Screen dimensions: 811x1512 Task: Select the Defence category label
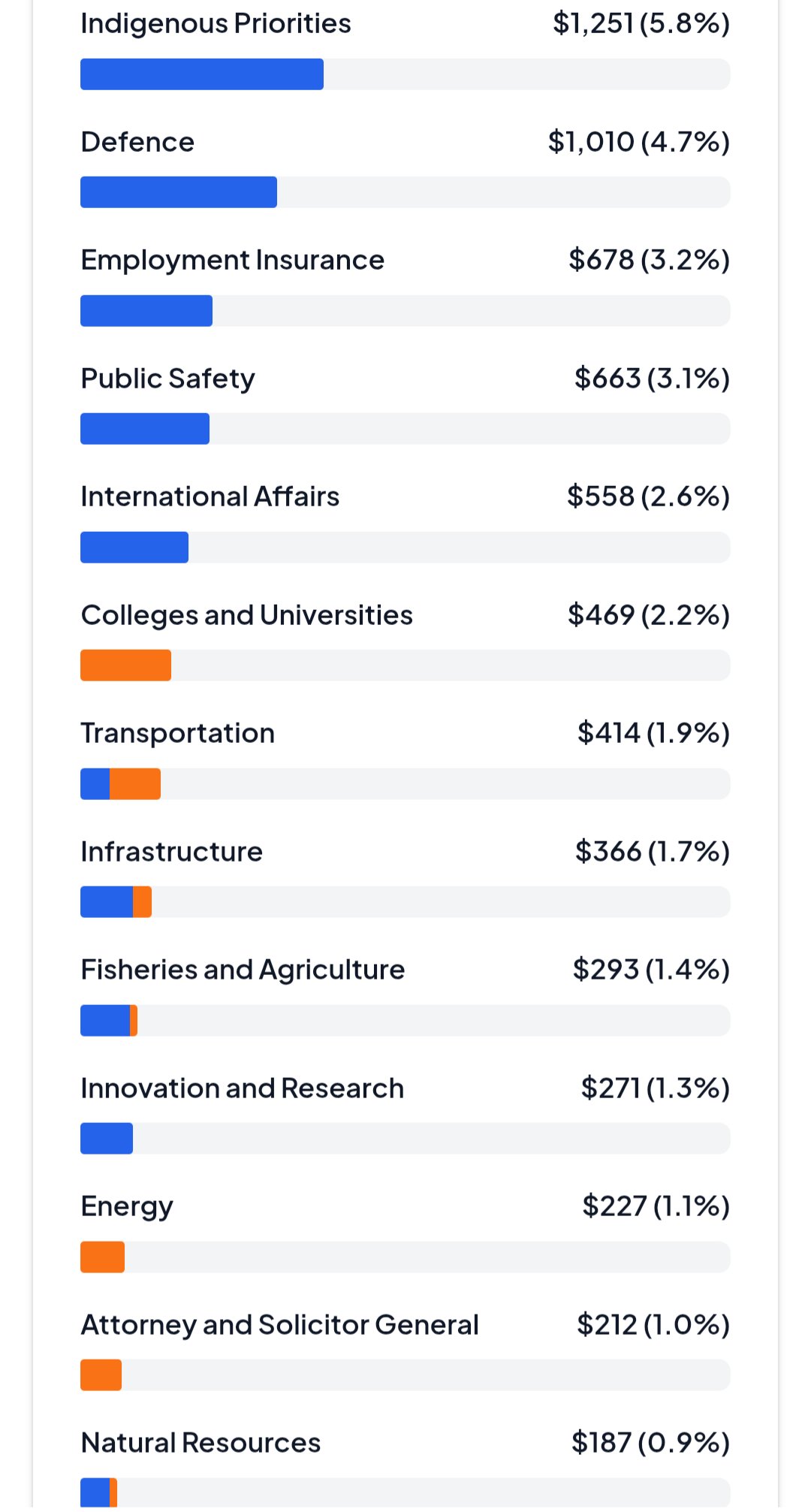pyautogui.click(x=137, y=142)
